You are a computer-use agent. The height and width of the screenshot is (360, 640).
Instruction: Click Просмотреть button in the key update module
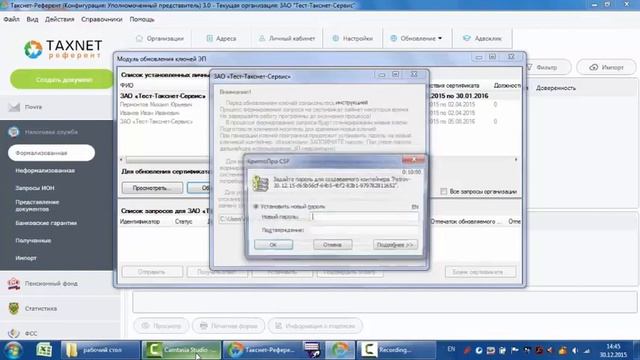click(152, 188)
